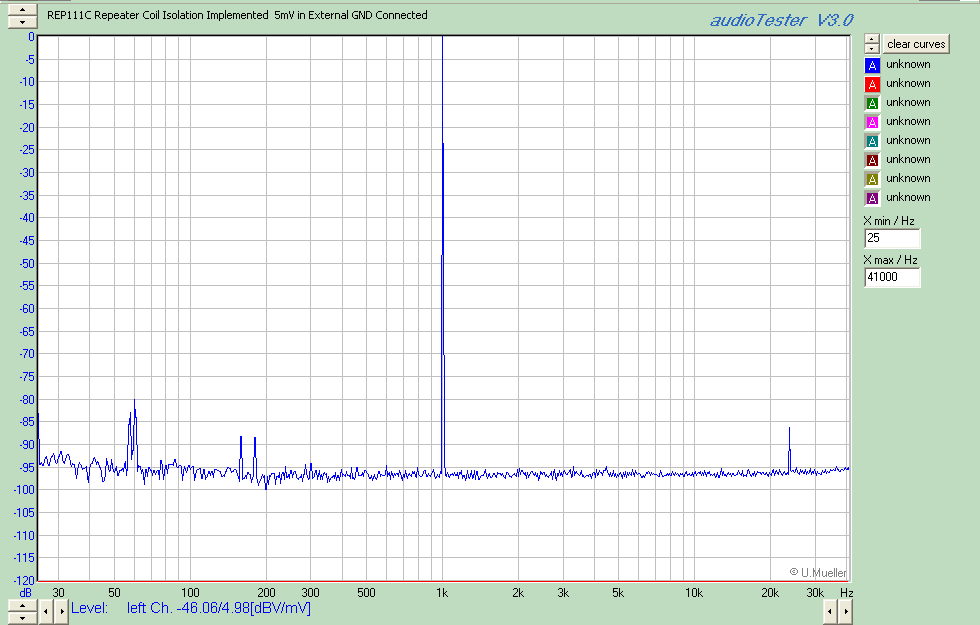Click 'unknown' label beside purple curve icon
The width and height of the screenshot is (980, 625).
coord(908,198)
